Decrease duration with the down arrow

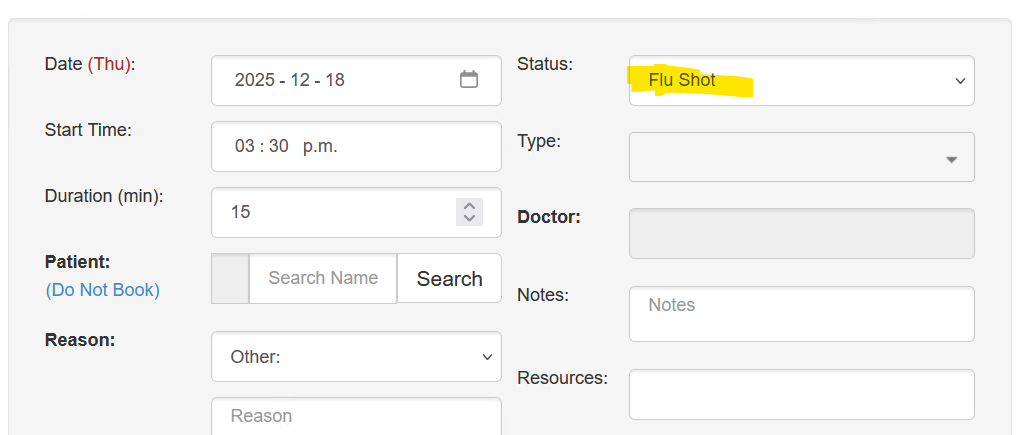click(x=469, y=217)
